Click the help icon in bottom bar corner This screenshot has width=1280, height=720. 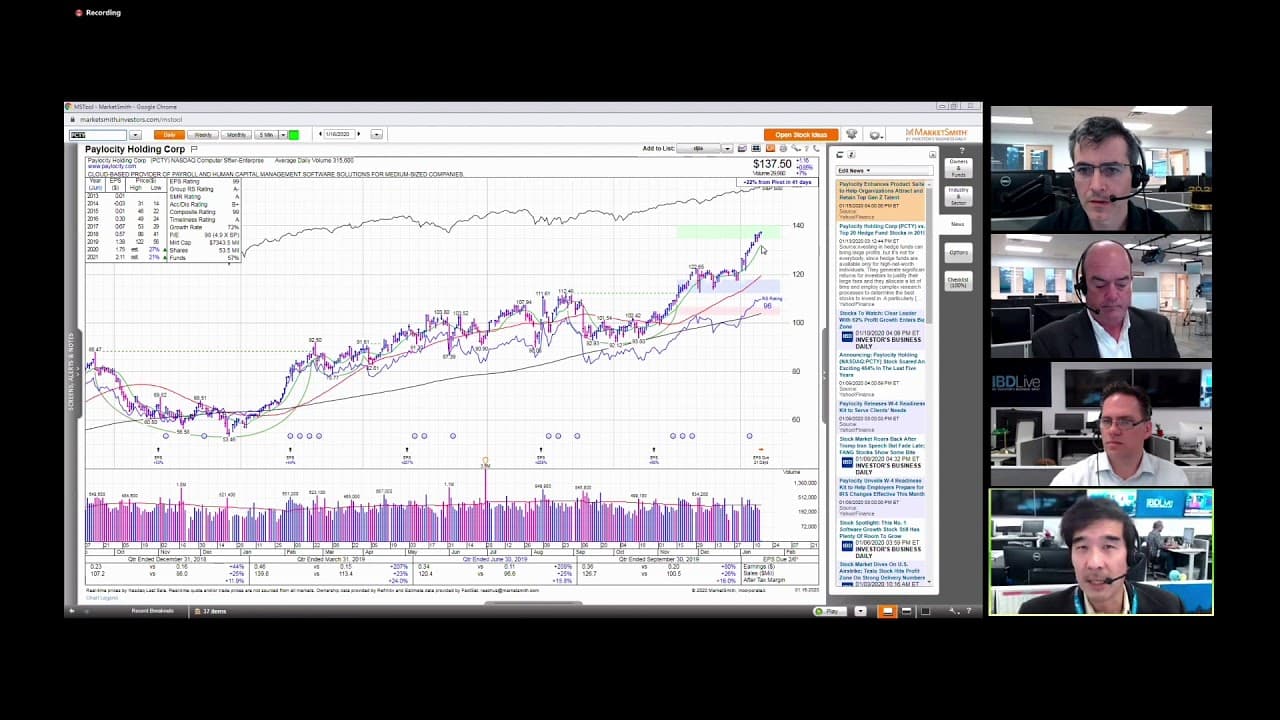(969, 610)
